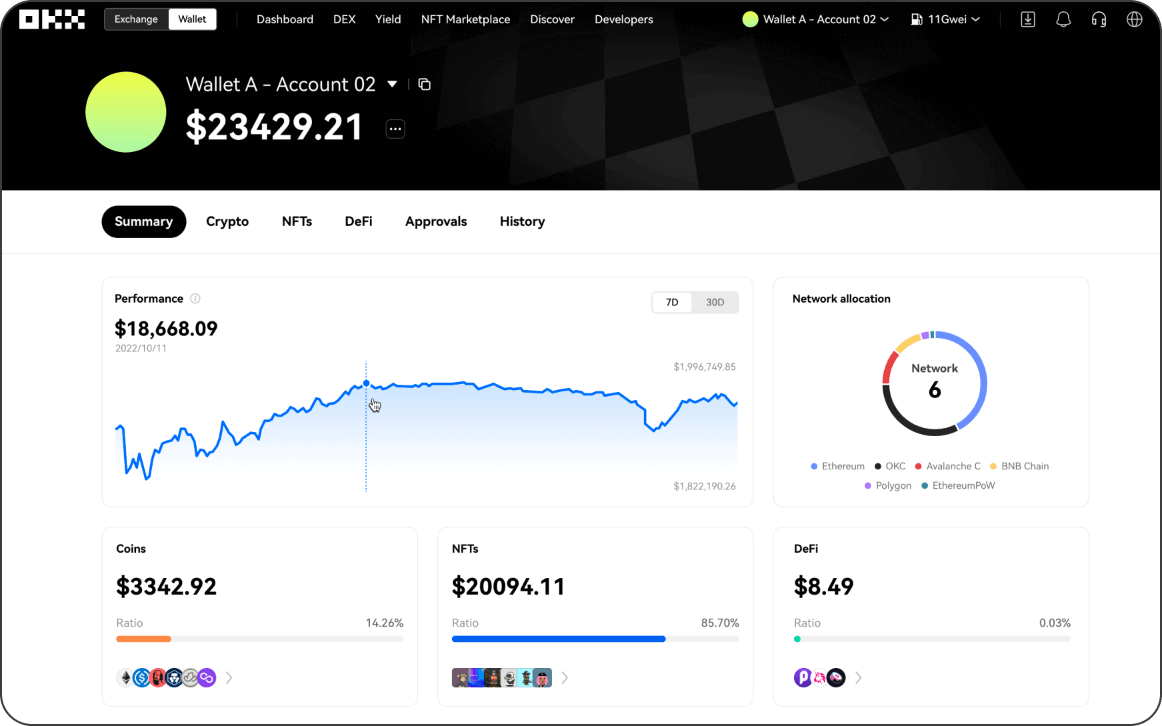The image size is (1162, 726).
Task: Open the 11Gwei gas fee dropdown
Action: 945,19
